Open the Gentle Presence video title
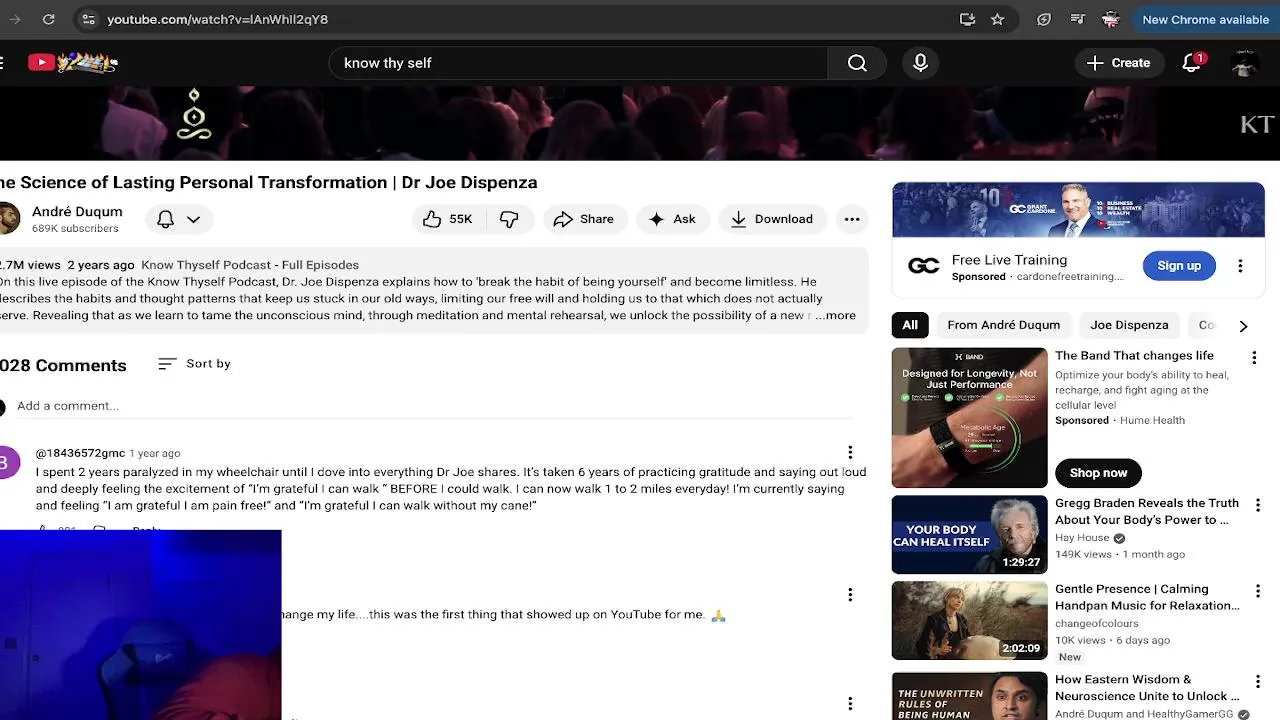1280x720 pixels. tap(1147, 597)
